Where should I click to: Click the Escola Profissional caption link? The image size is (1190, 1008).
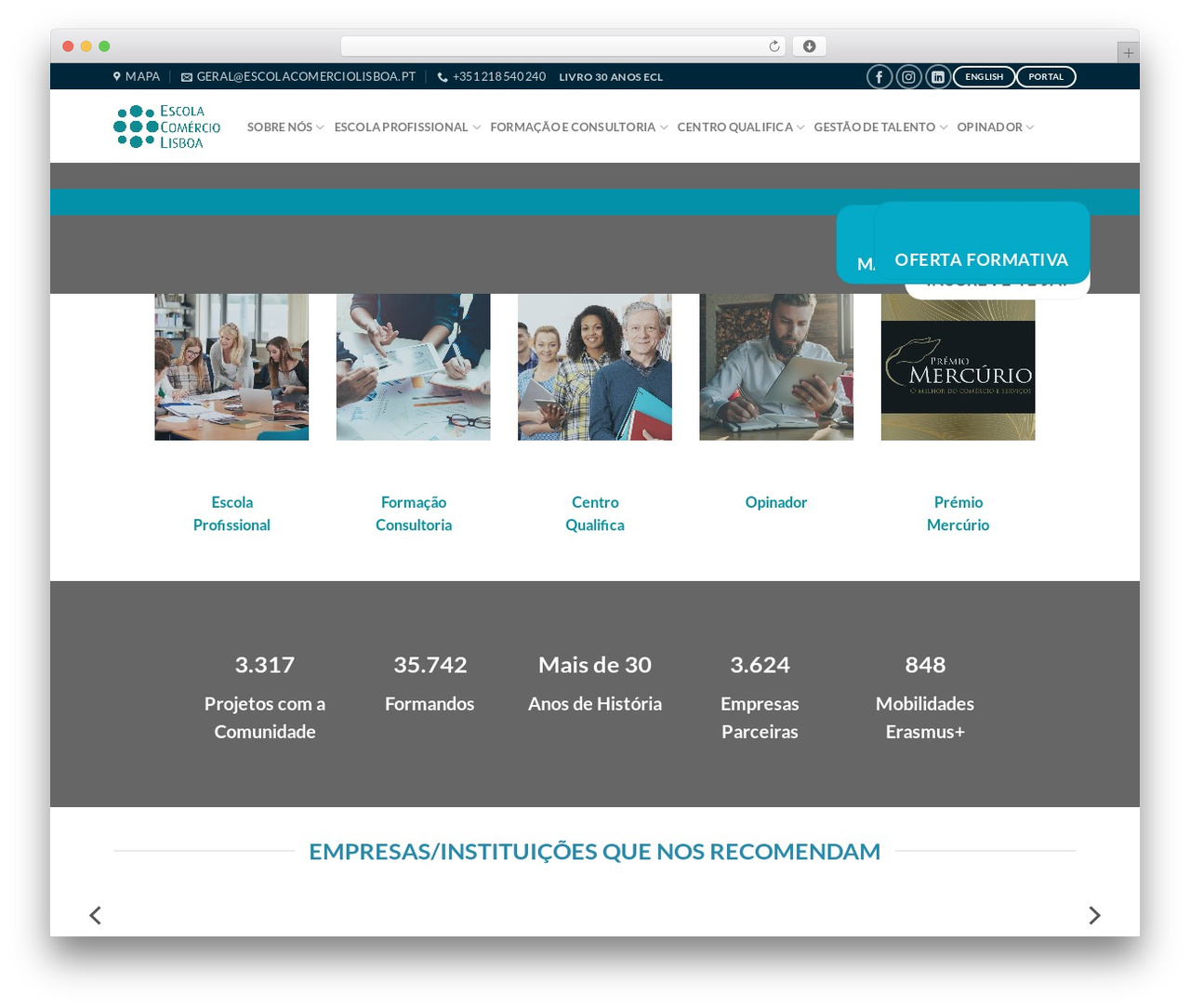231,513
